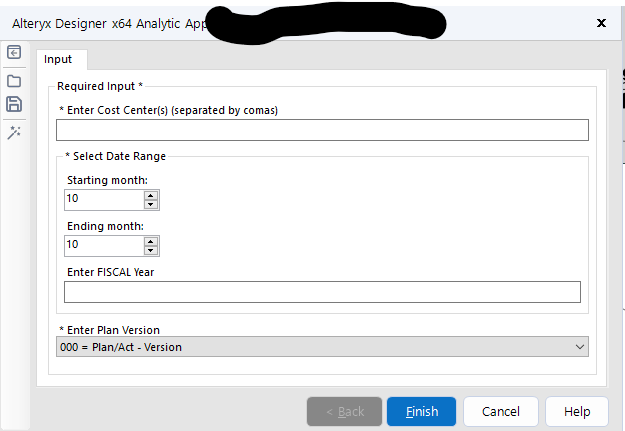Viewport: 625px width, 431px height.
Task: Open Help for the analytic app
Action: [577, 411]
